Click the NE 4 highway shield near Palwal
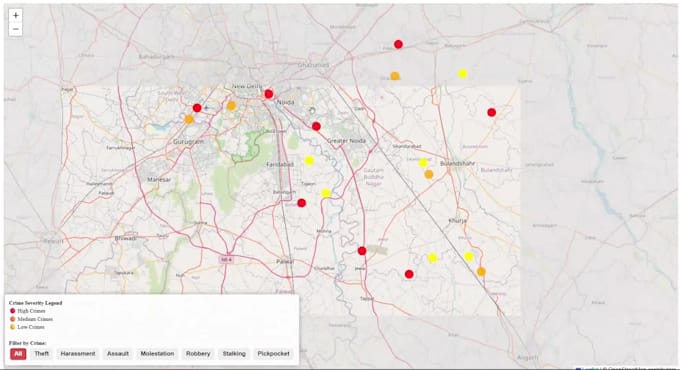680x370 pixels. 226,260
